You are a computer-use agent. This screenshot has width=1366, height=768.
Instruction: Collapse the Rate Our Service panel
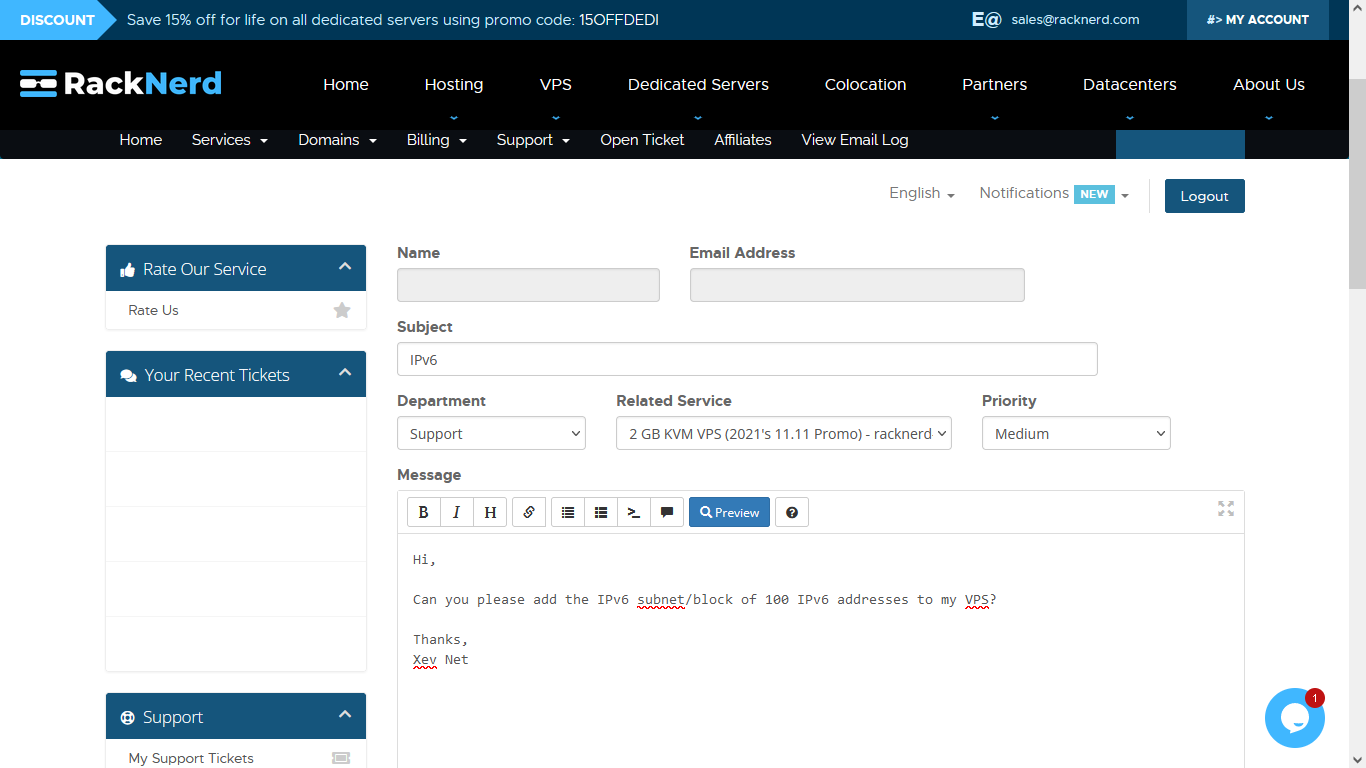coord(345,267)
